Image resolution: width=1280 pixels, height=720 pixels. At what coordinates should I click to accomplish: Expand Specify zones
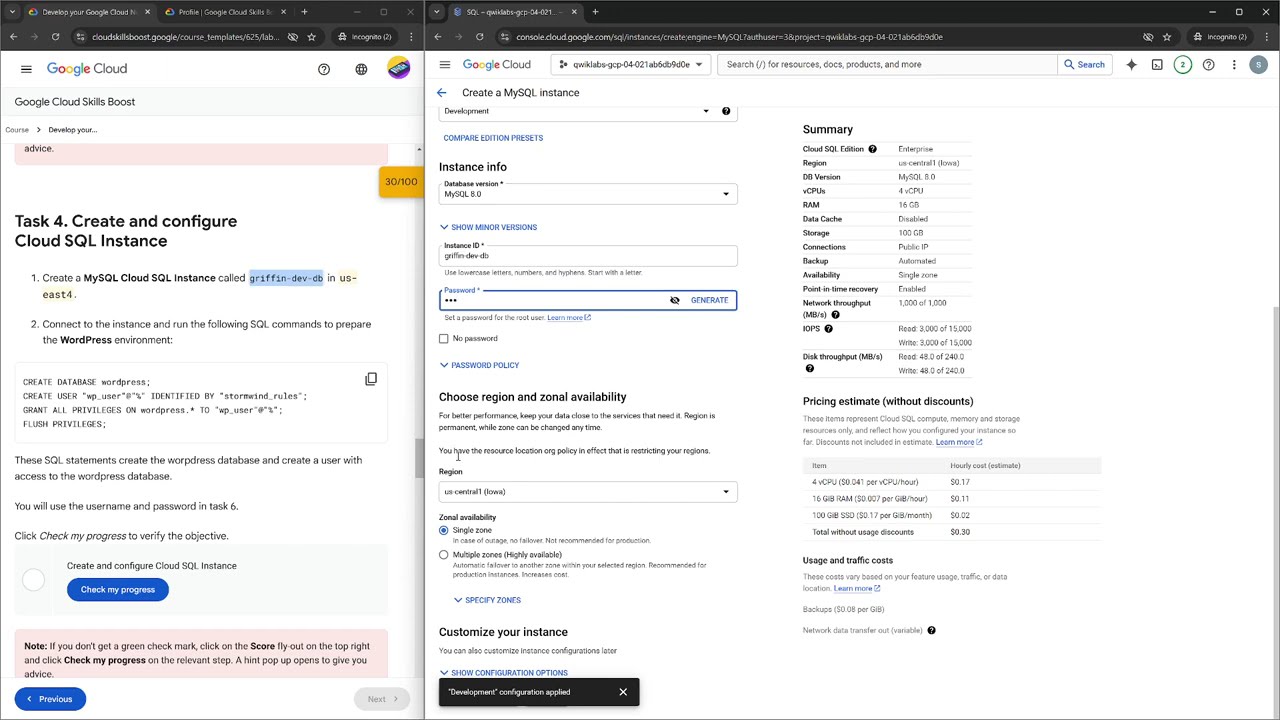487,600
